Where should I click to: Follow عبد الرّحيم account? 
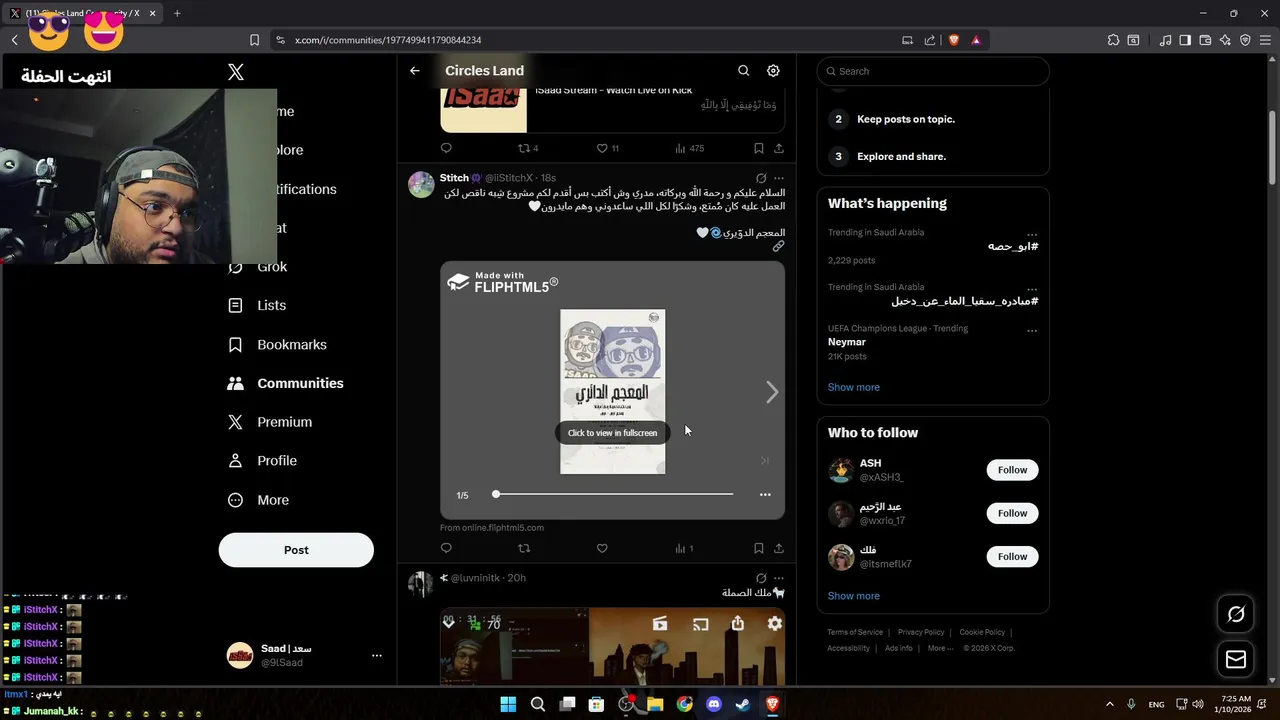coord(1012,513)
